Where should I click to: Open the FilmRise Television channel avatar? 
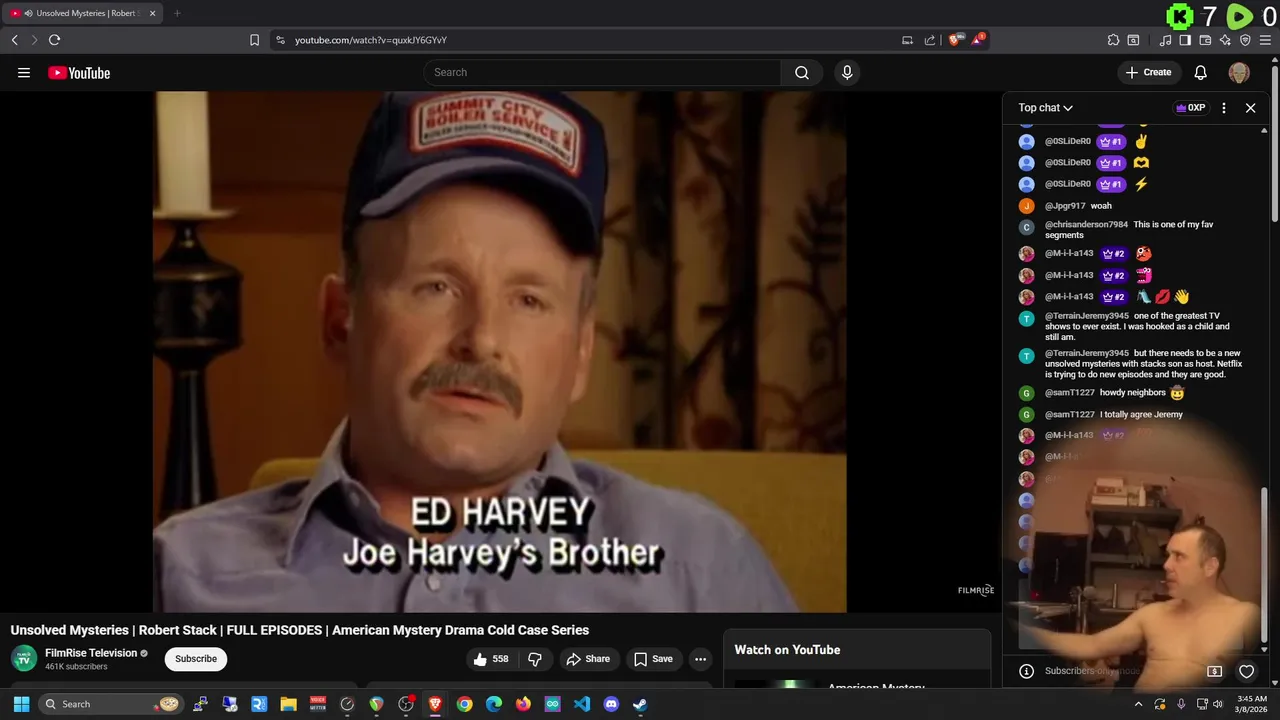point(24,658)
